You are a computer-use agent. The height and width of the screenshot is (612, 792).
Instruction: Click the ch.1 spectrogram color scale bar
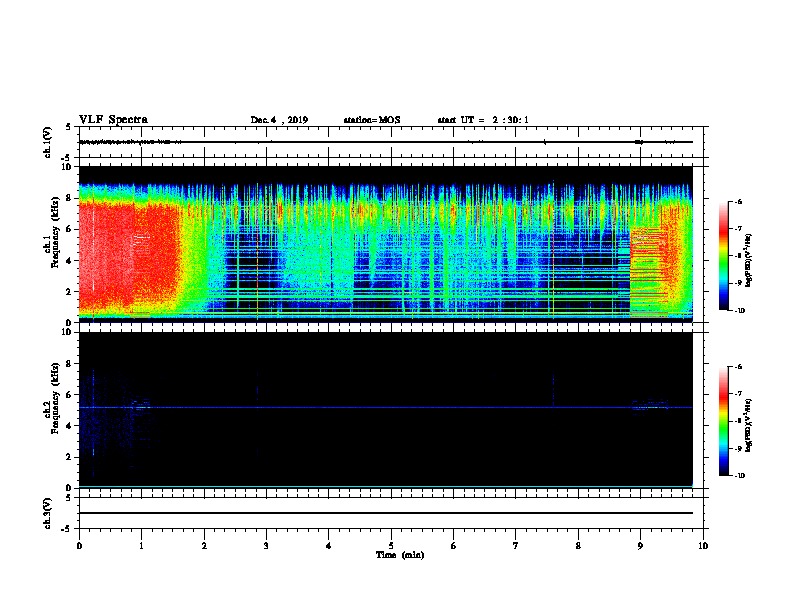tap(724, 256)
